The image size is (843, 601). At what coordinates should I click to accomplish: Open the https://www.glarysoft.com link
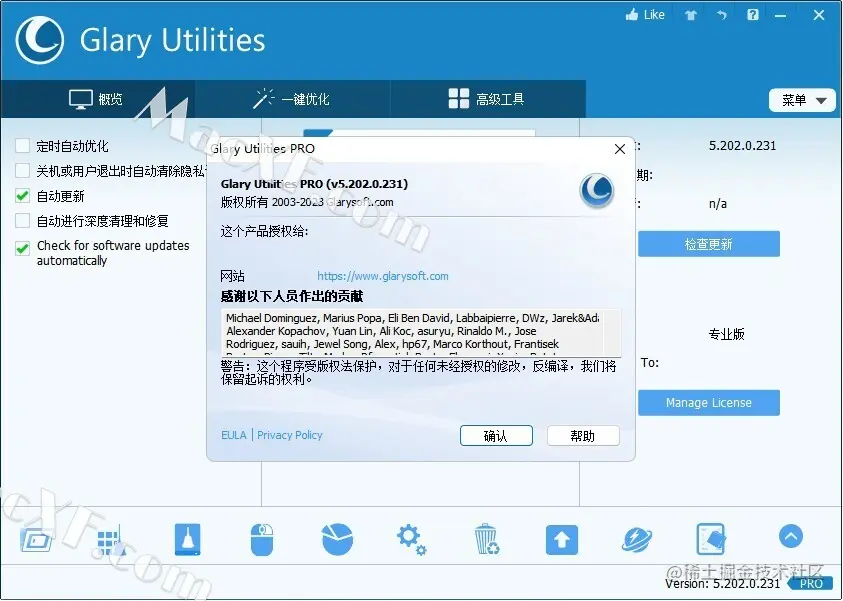click(x=383, y=276)
